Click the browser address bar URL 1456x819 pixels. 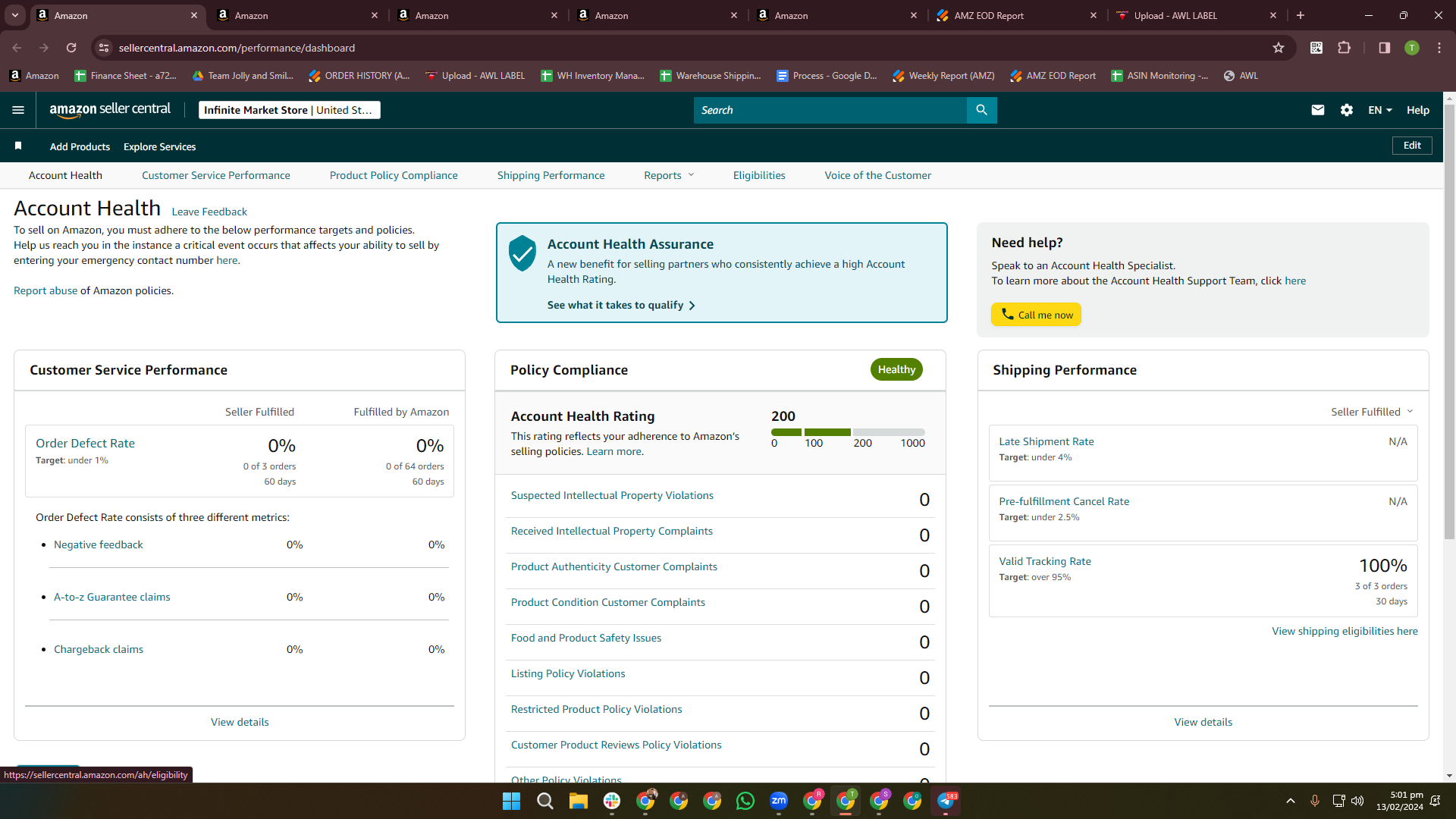[237, 48]
